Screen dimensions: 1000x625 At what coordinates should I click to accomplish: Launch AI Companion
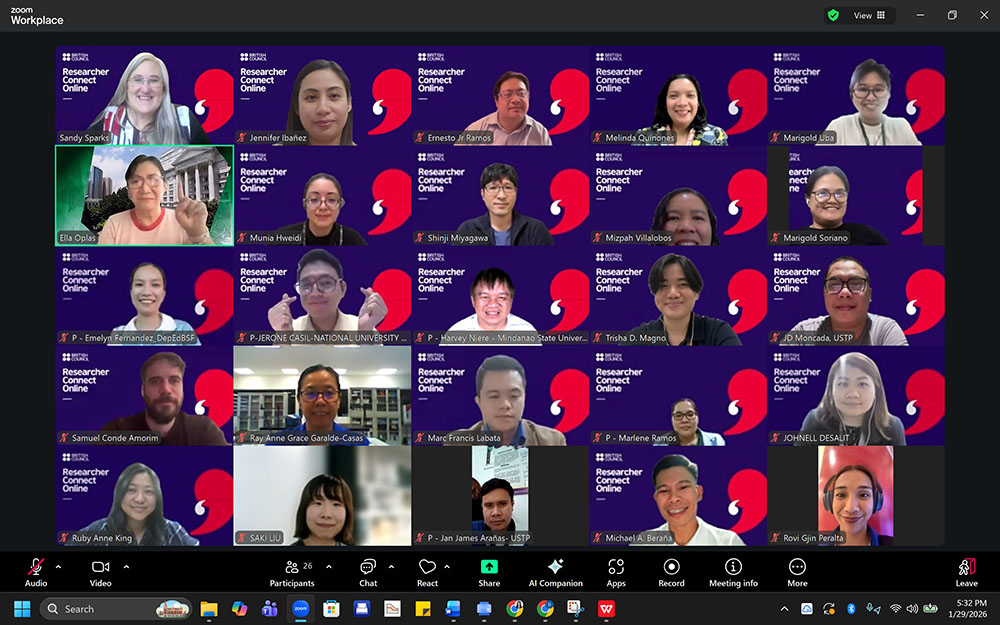click(x=555, y=570)
